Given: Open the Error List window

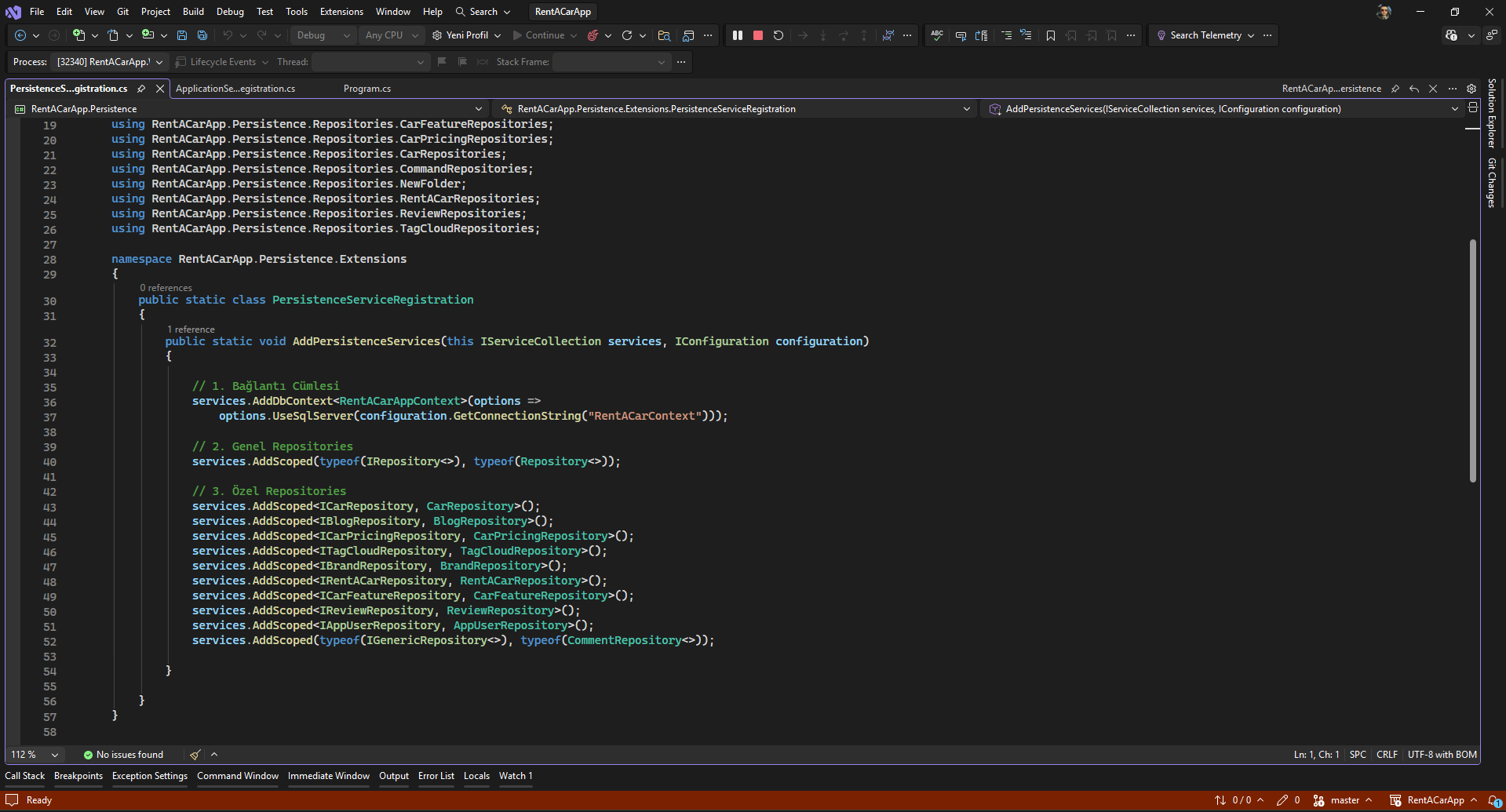Looking at the screenshot, I should (436, 776).
